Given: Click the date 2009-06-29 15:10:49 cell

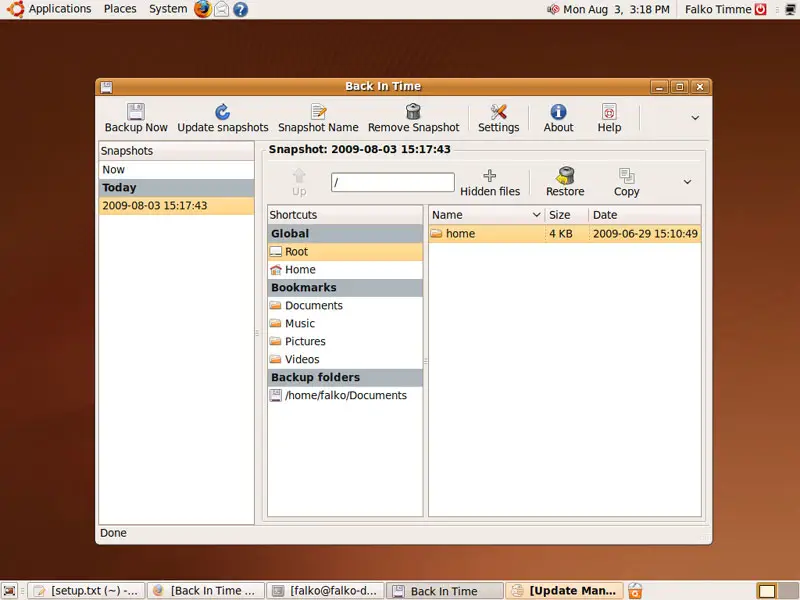Looking at the screenshot, I should (x=645, y=234).
